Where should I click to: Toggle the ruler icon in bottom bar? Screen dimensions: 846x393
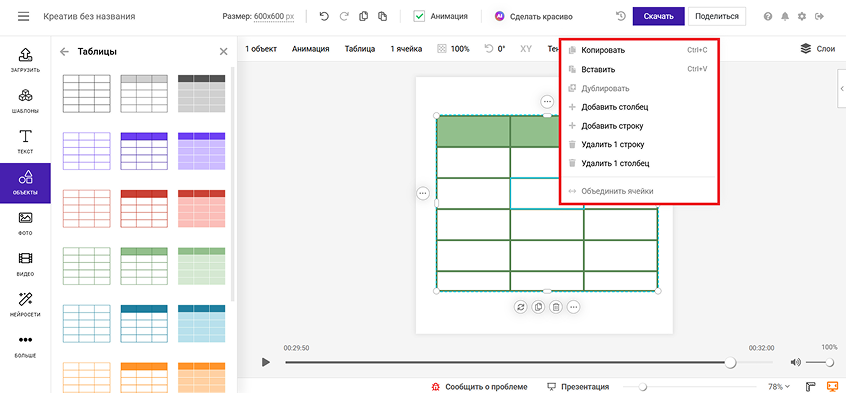tap(810, 387)
